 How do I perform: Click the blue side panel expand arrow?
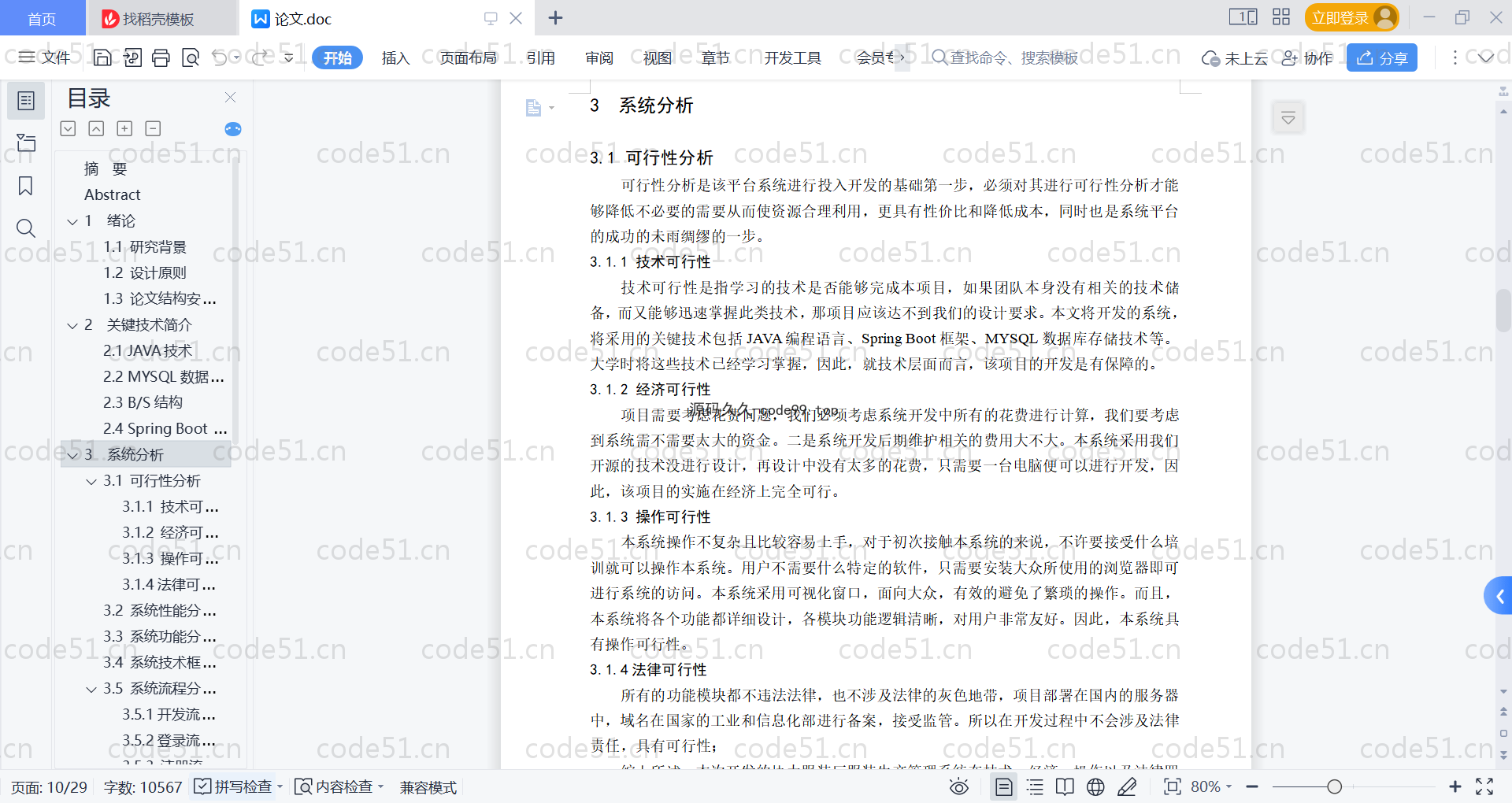coord(1499,597)
